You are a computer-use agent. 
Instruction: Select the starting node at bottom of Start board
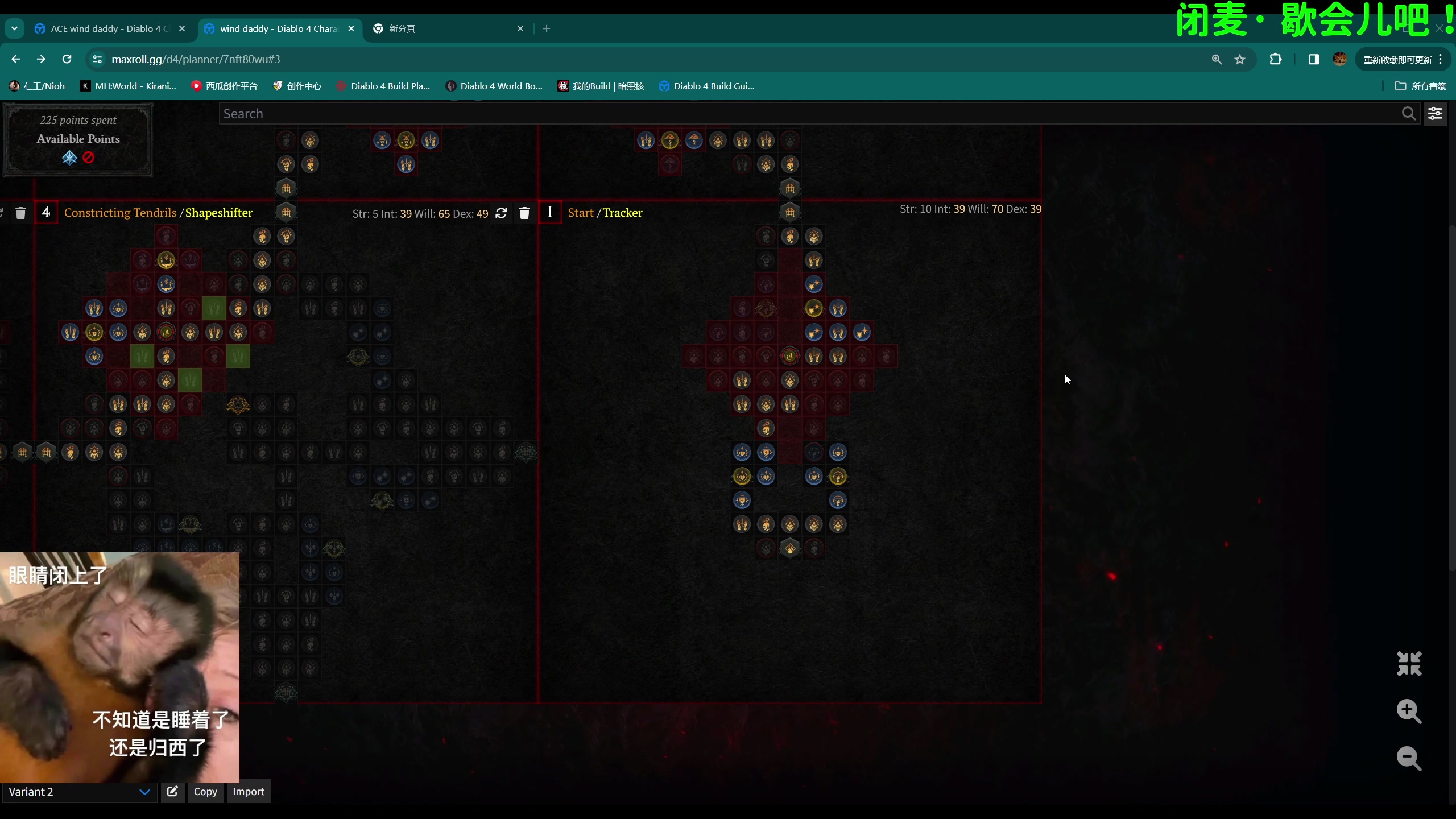(790, 548)
